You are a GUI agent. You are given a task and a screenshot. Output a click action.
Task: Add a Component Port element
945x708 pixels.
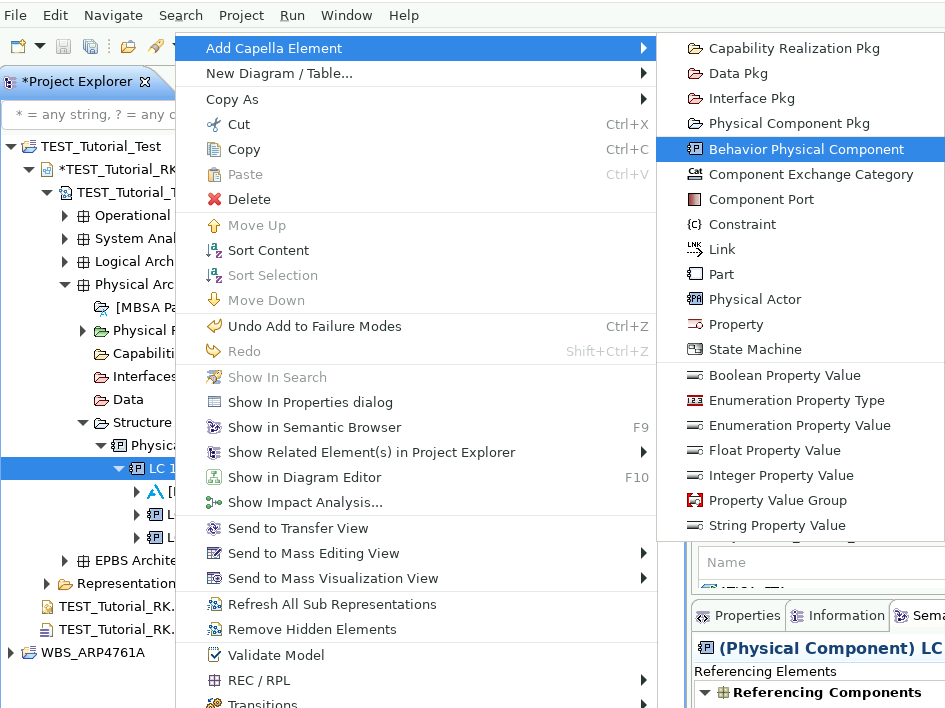click(800, 199)
